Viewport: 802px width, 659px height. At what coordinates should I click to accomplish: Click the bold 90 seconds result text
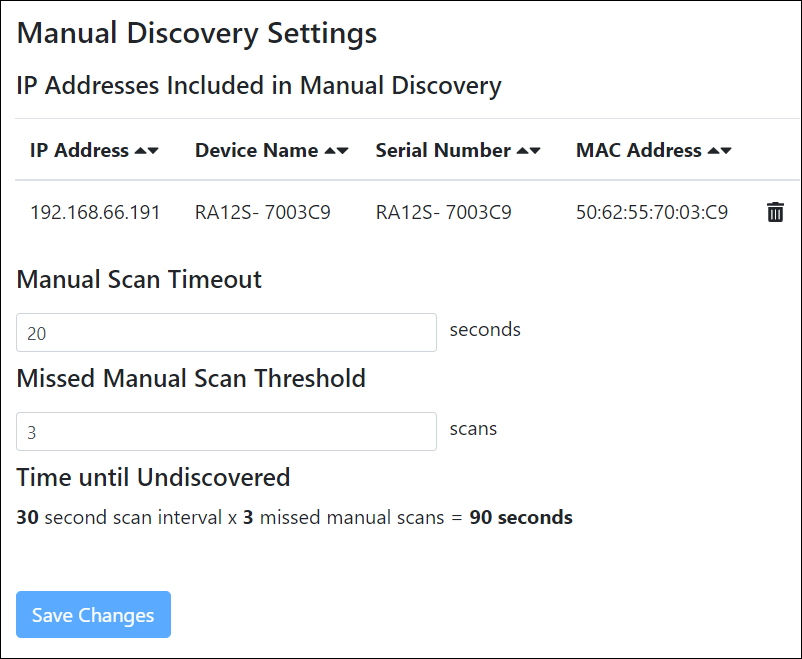[521, 518]
